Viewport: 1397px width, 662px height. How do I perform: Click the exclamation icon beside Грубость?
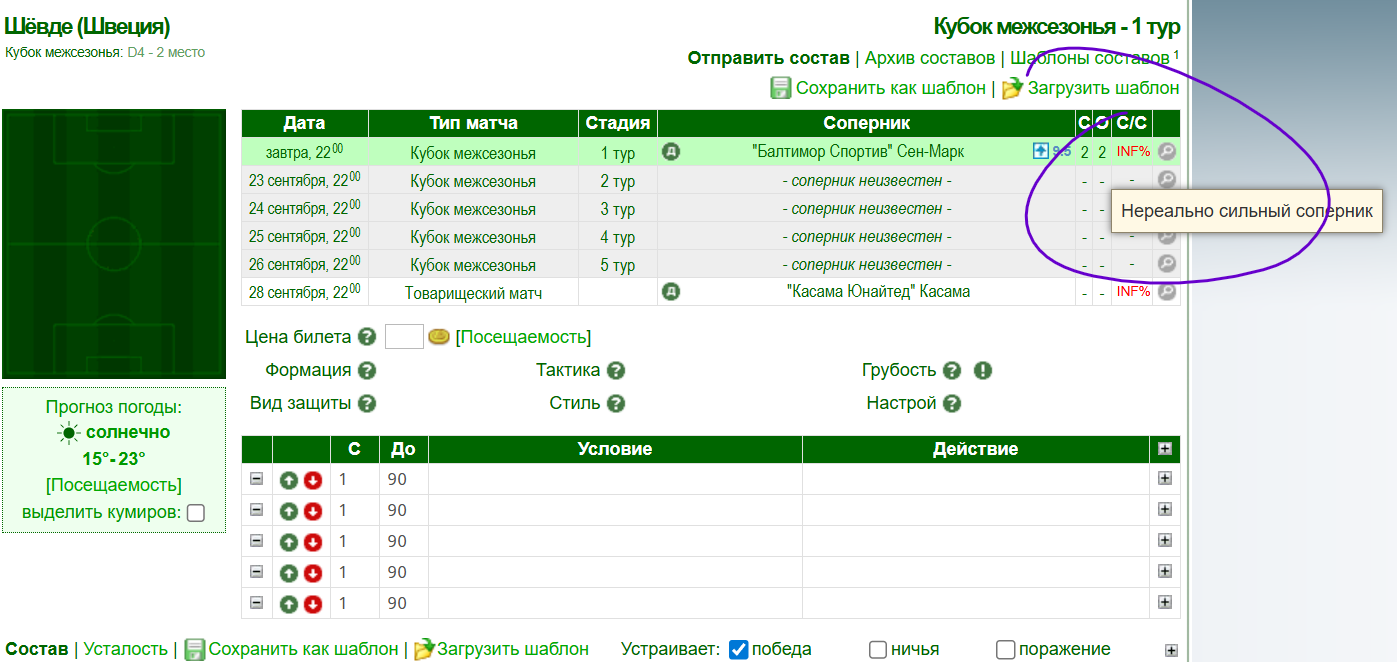(x=982, y=370)
